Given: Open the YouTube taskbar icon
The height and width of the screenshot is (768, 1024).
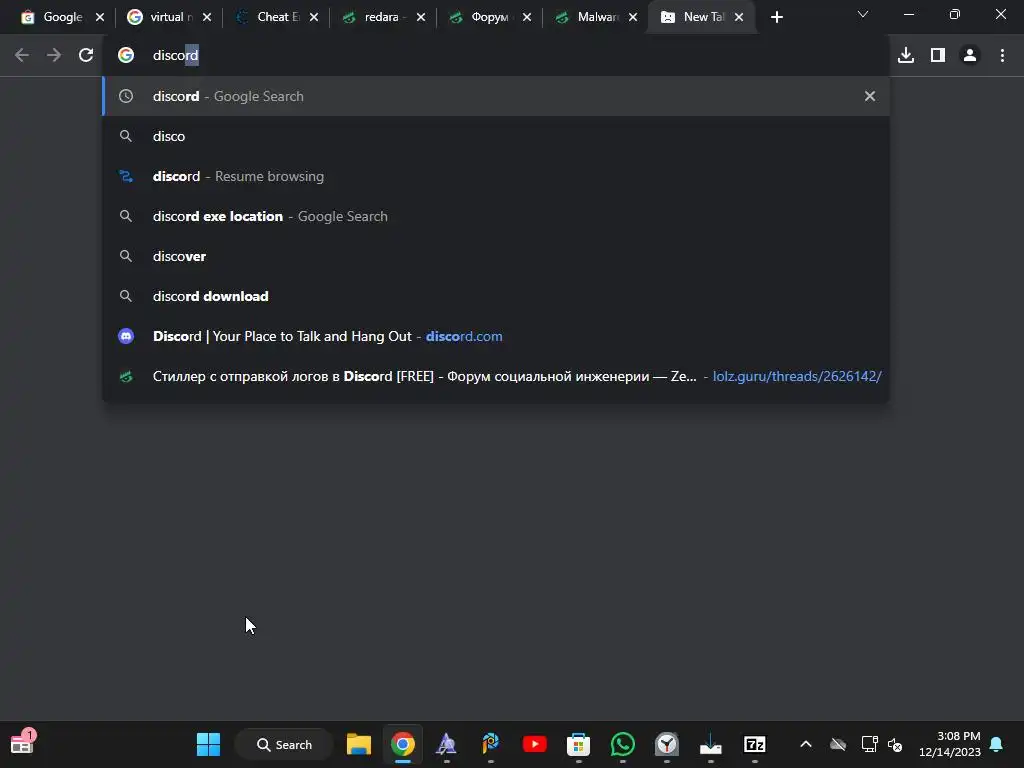Looking at the screenshot, I should click(x=535, y=744).
